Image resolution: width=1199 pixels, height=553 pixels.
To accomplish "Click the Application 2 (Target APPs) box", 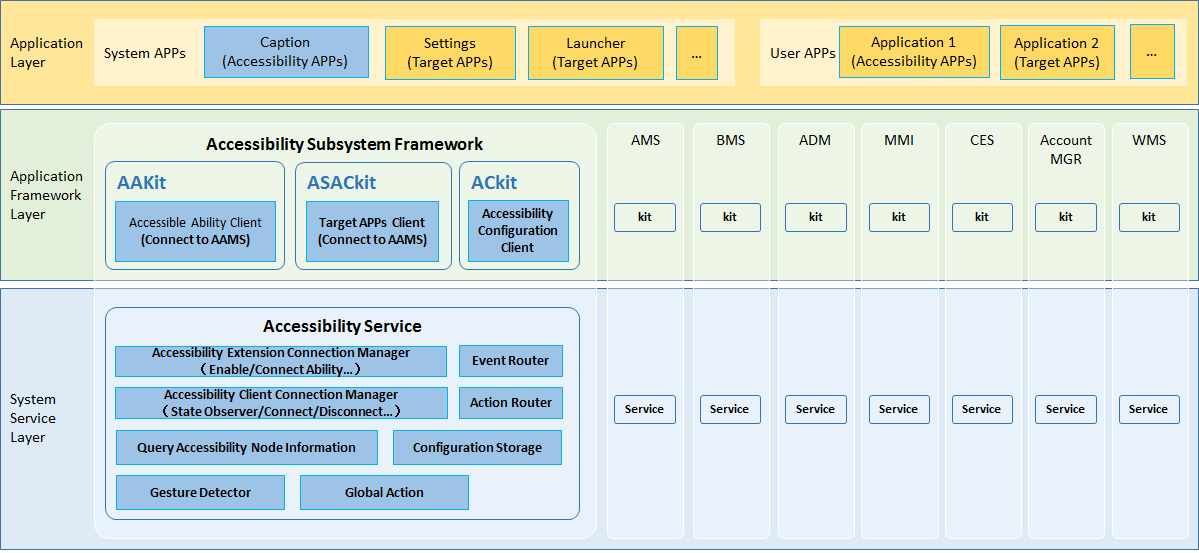I will [1056, 52].
